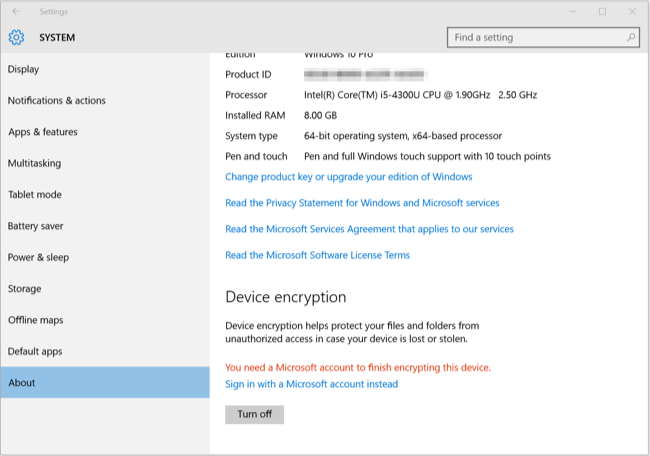The width and height of the screenshot is (650, 456).
Task: Click Change product key or upgrade link
Action: (348, 177)
